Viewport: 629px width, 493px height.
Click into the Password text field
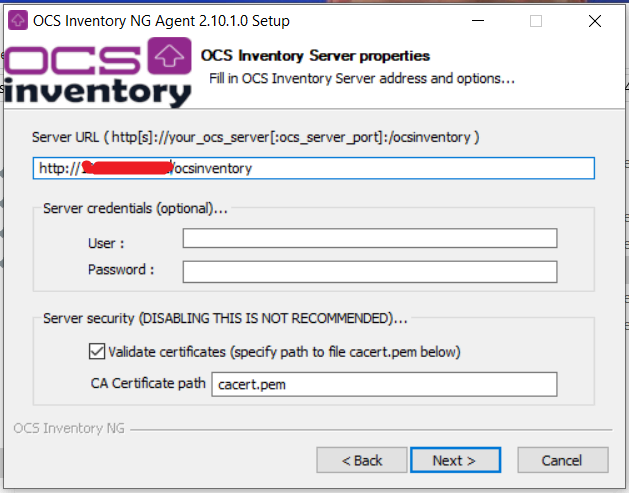370,272
